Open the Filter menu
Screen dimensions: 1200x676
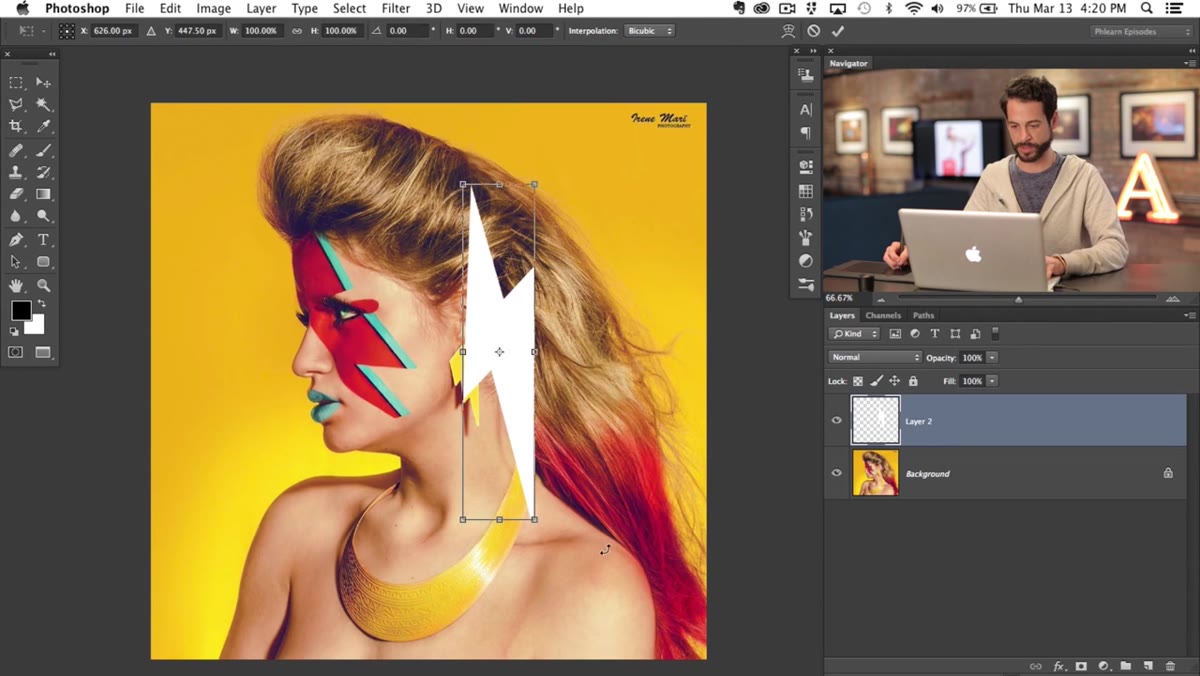point(396,8)
